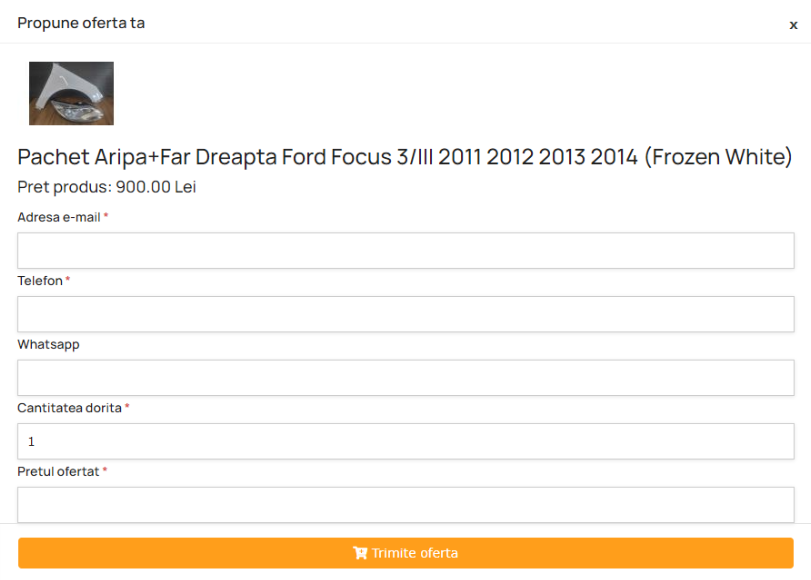Viewport: 811px width, 580px height.
Task: Select the Whatsapp input field
Action: [x=405, y=378]
